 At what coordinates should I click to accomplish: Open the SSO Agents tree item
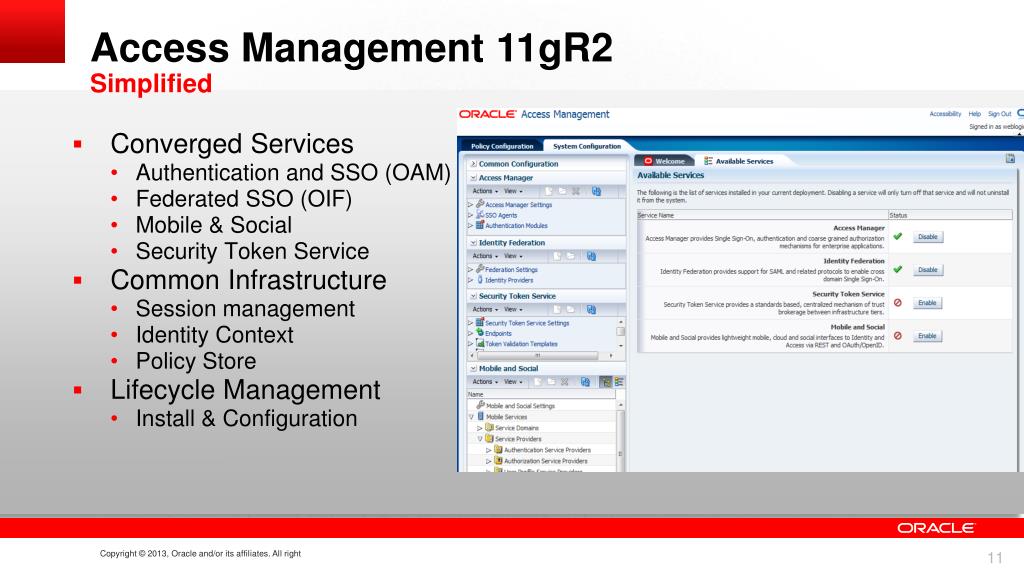click(501, 215)
